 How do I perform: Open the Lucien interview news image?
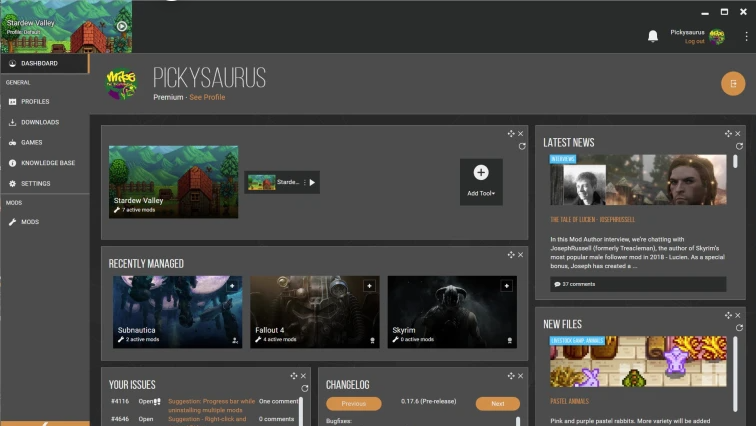point(638,180)
